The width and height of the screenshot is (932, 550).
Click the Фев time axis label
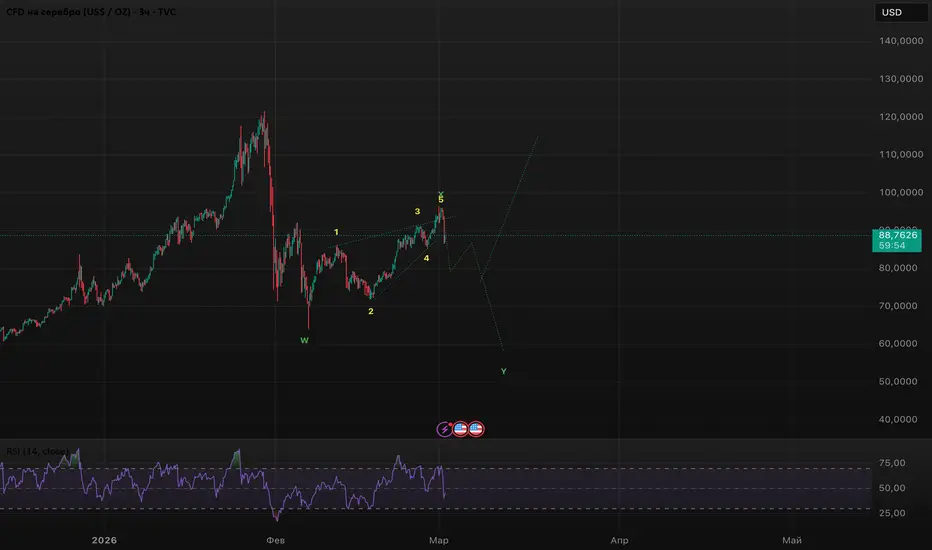tap(275, 540)
